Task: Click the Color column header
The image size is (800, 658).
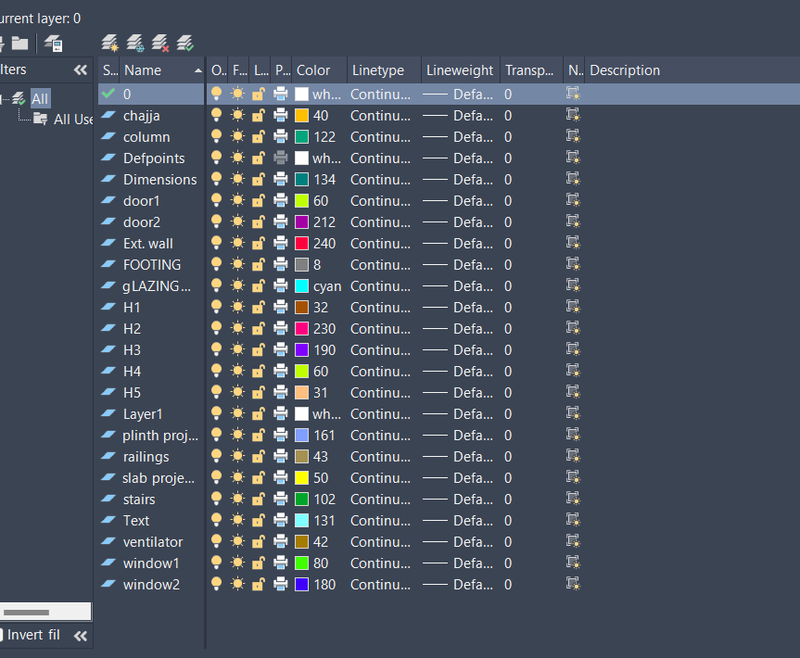Action: pyautogui.click(x=319, y=70)
